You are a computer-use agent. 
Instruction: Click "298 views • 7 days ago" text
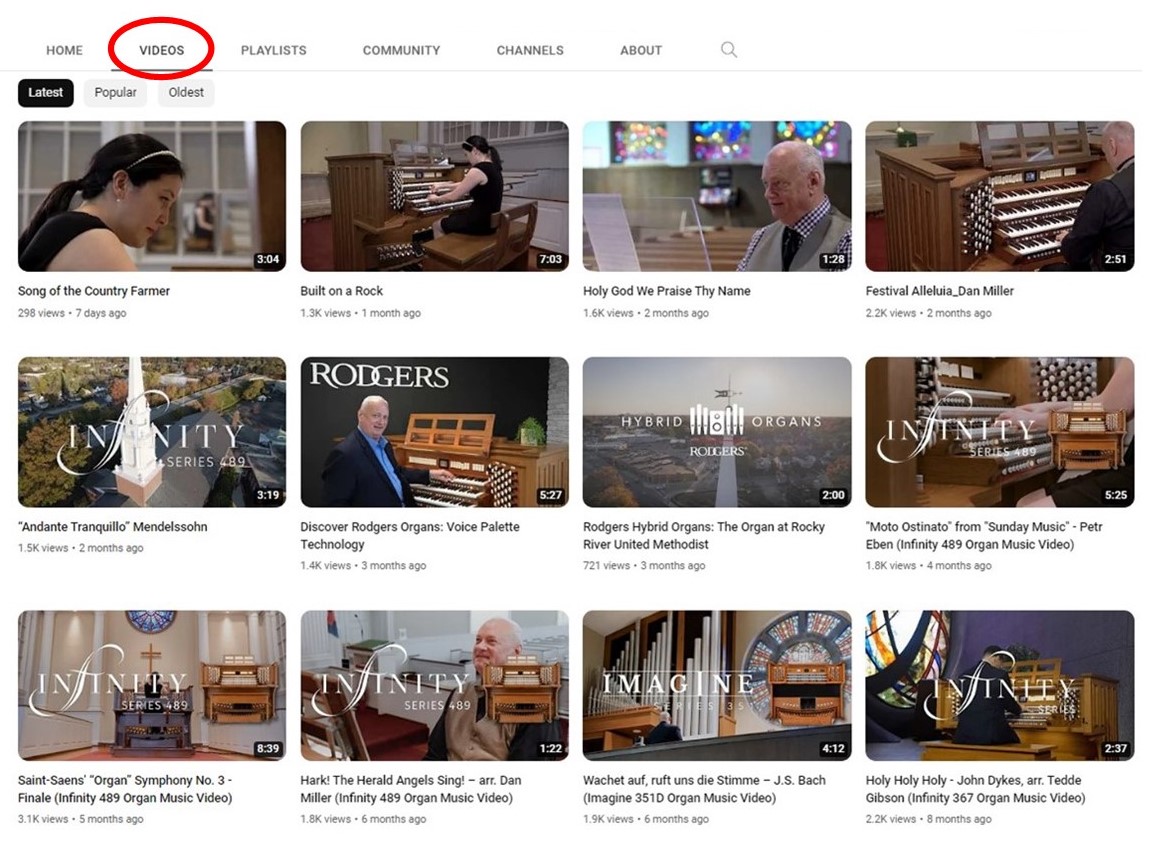(72, 313)
